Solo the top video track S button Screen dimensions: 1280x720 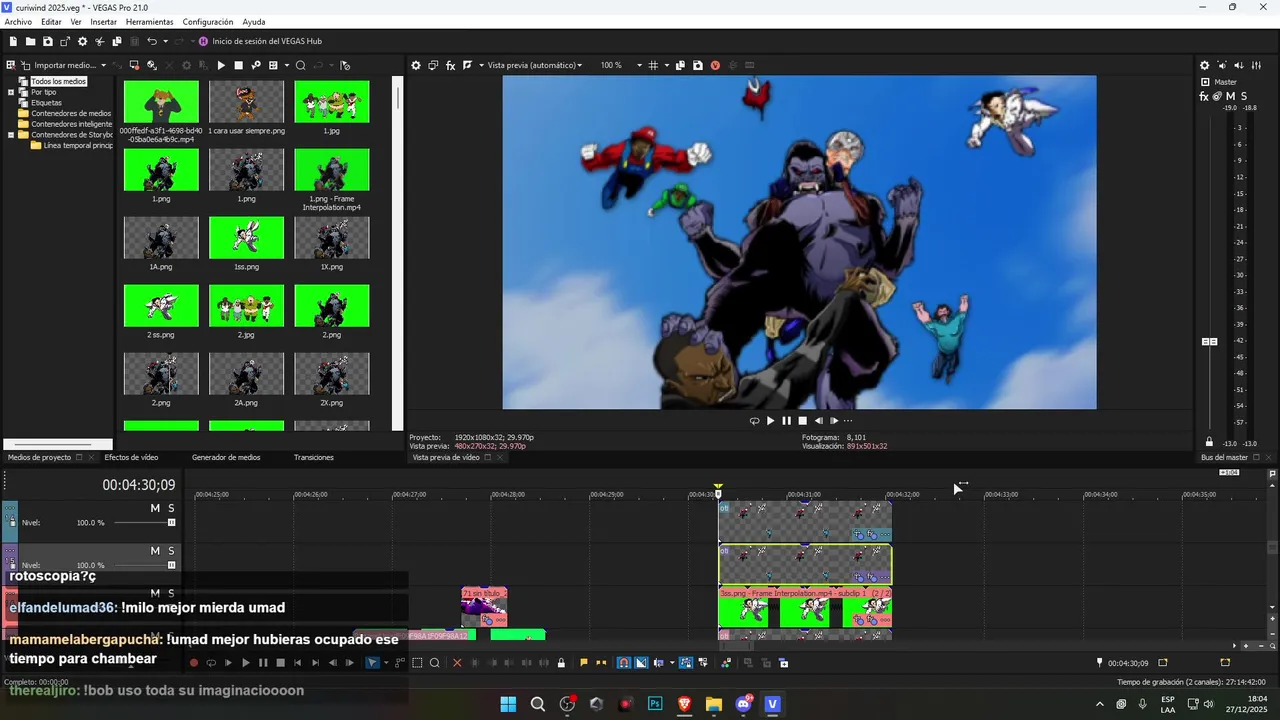click(171, 508)
